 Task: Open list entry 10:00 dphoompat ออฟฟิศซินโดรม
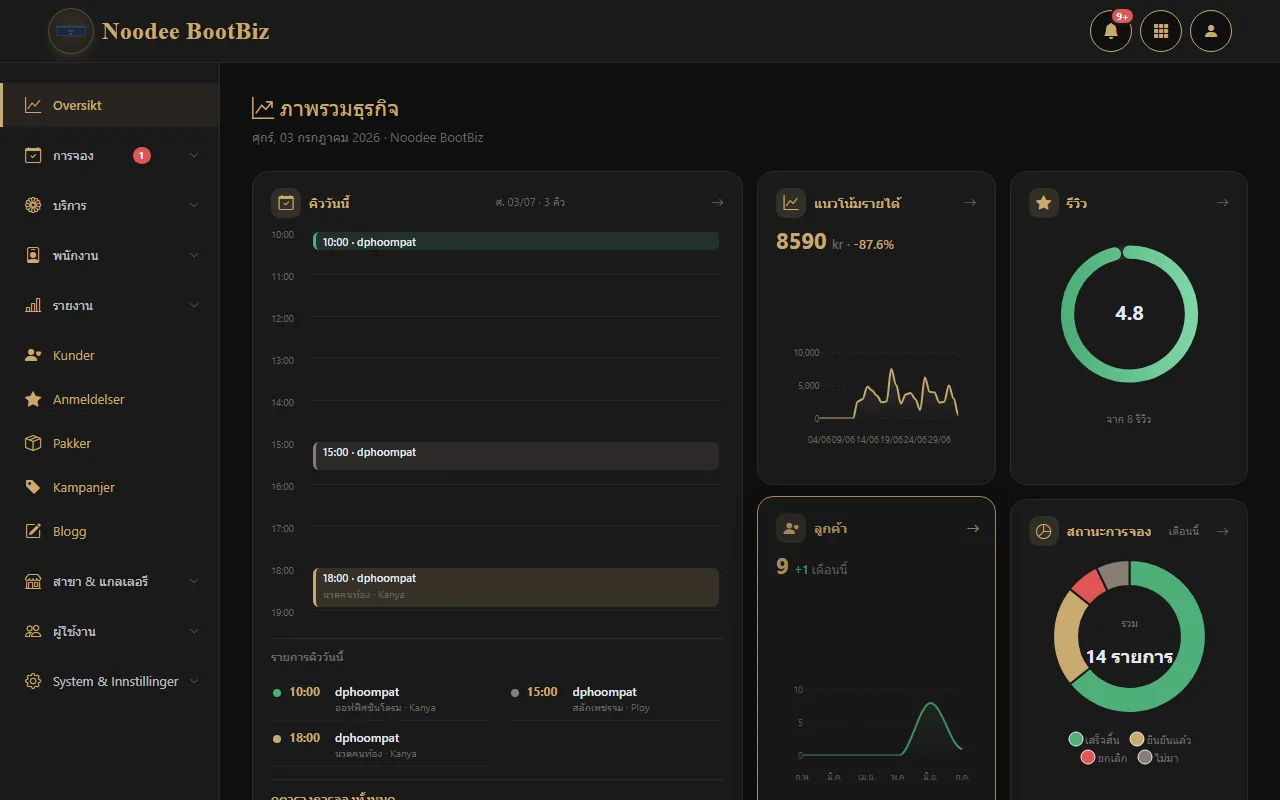(380, 699)
